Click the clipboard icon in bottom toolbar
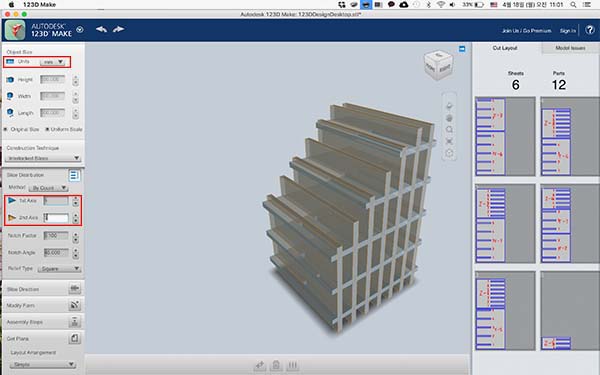The width and height of the screenshot is (600, 375). [x=276, y=365]
